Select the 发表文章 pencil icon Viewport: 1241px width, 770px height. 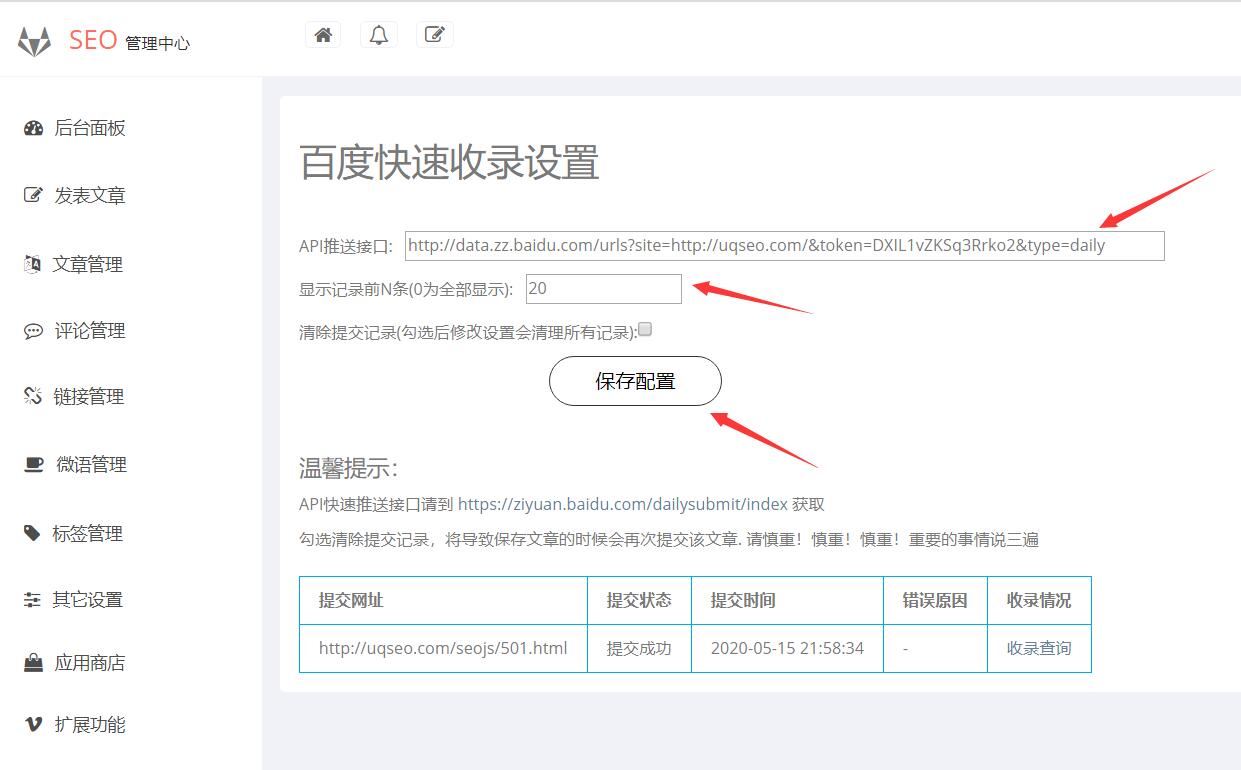click(x=31, y=194)
